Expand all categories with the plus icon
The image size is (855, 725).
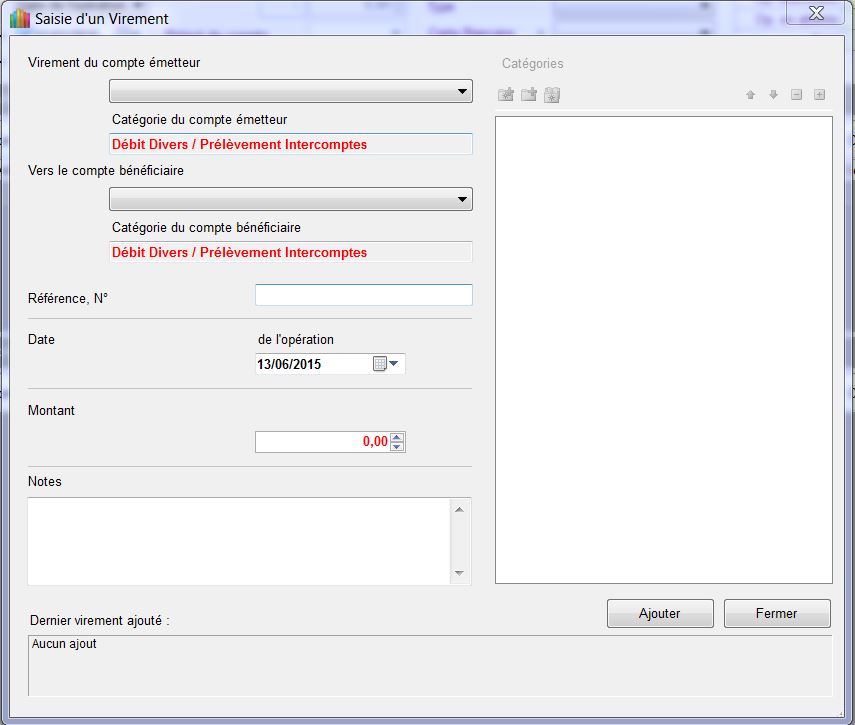819,95
